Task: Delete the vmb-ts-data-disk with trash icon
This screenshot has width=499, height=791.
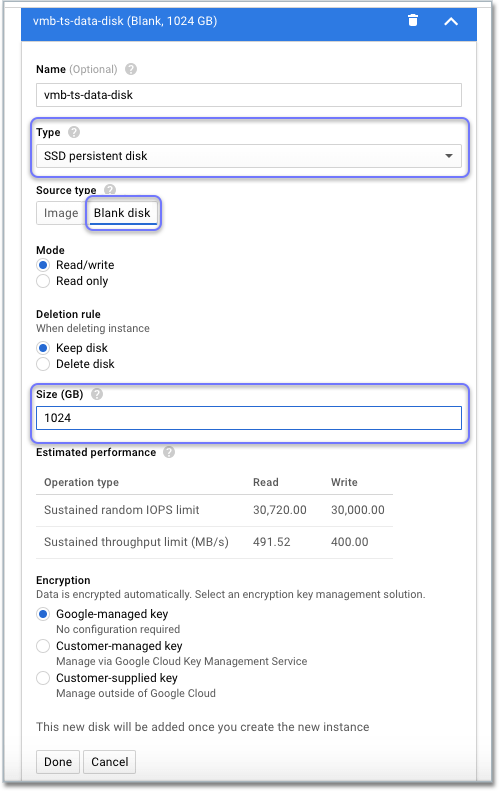Action: click(413, 21)
